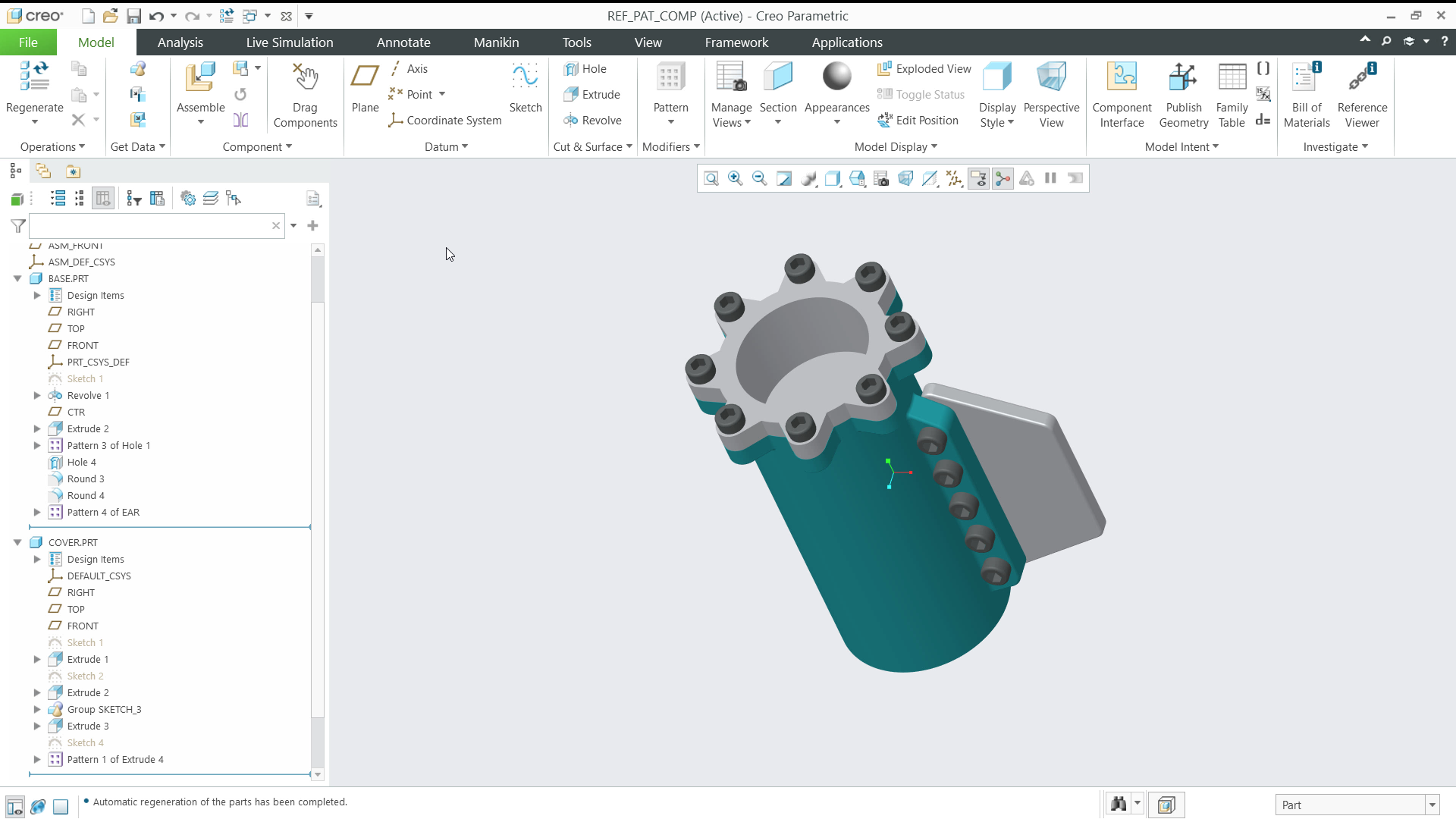
Task: Switch to the Applications tab
Action: 847,42
